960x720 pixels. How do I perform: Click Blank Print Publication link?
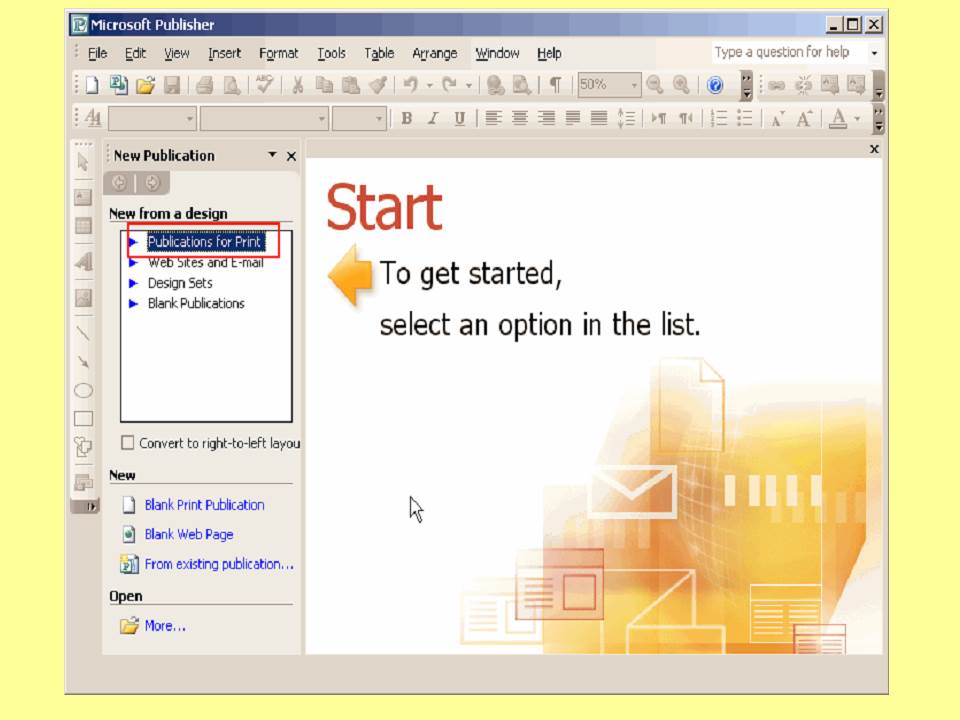[204, 505]
